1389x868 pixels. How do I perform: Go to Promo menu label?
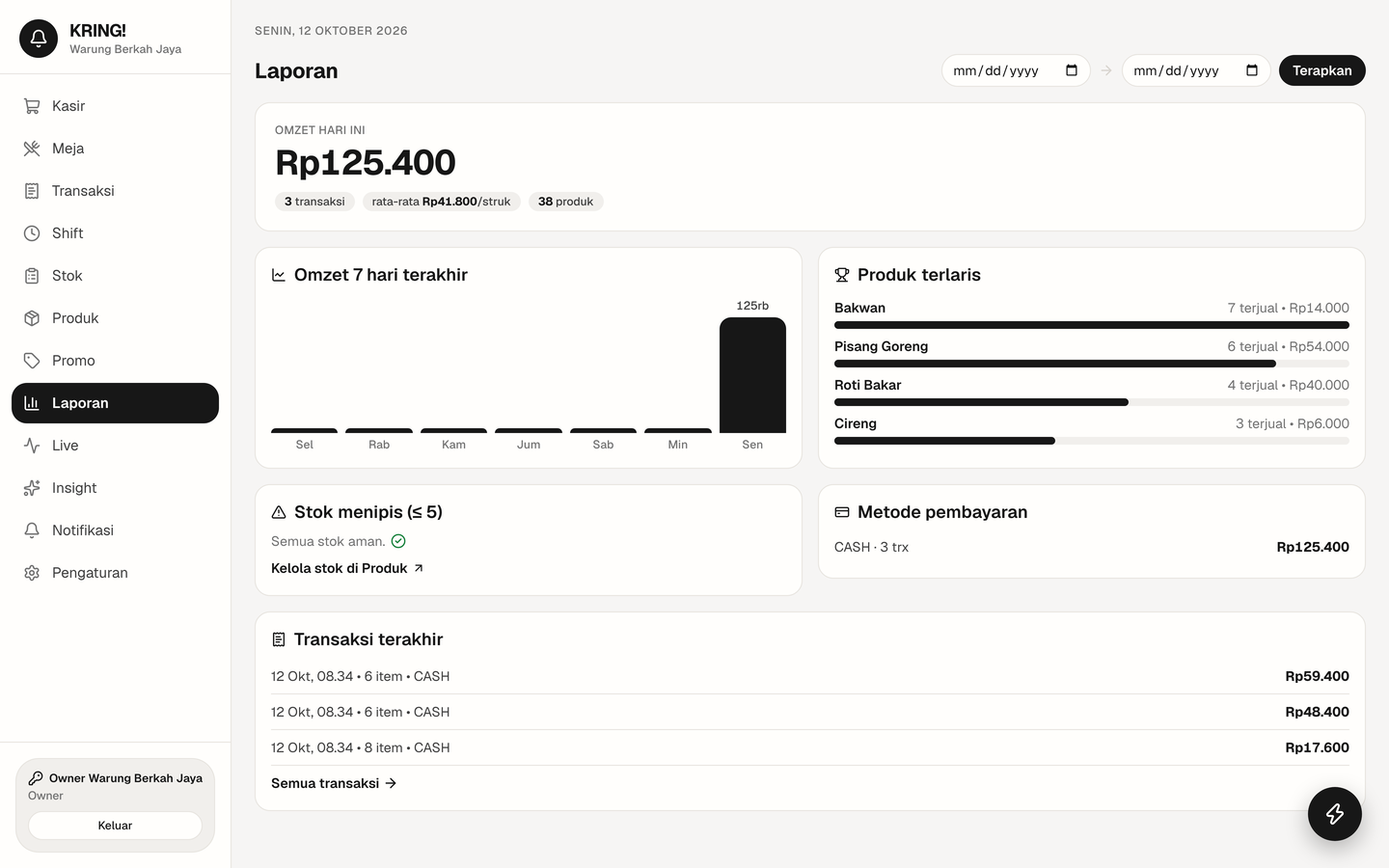tap(73, 361)
